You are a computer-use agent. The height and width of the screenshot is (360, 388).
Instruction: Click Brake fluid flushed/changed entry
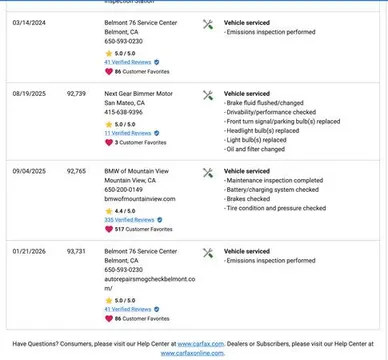pyautogui.click(x=264, y=103)
